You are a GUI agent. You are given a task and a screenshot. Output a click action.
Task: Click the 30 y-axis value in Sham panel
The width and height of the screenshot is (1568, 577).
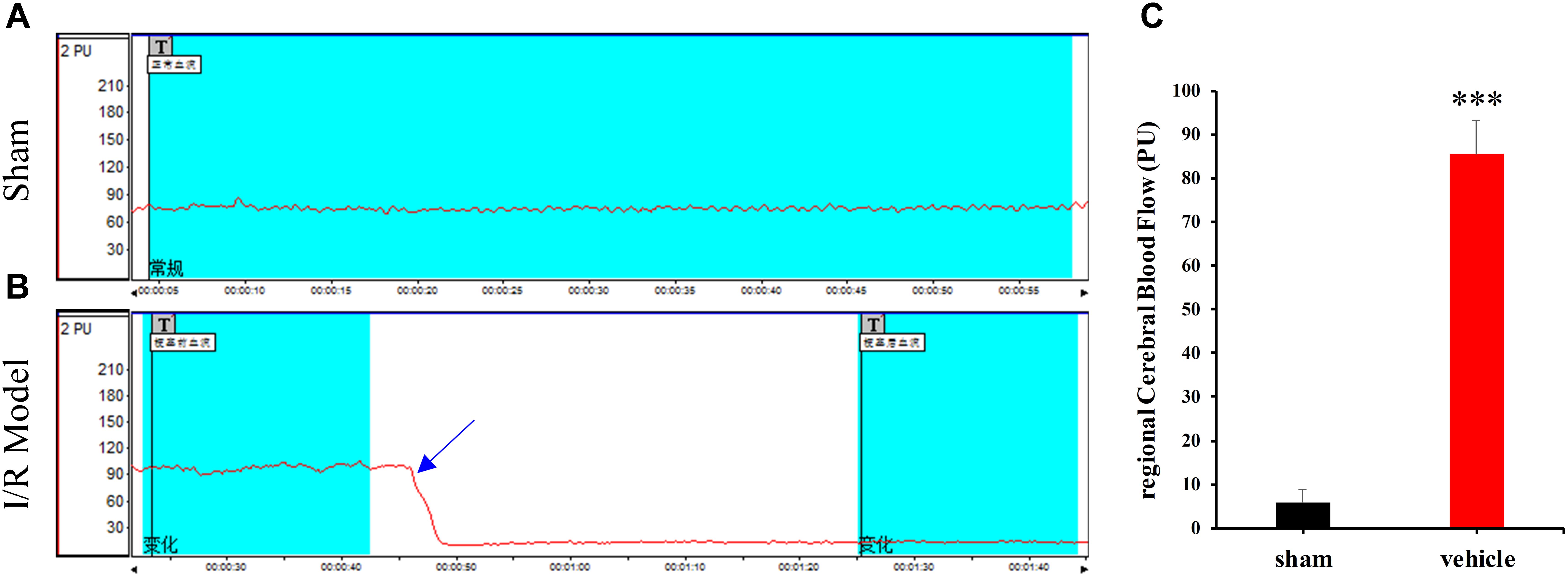115,249
